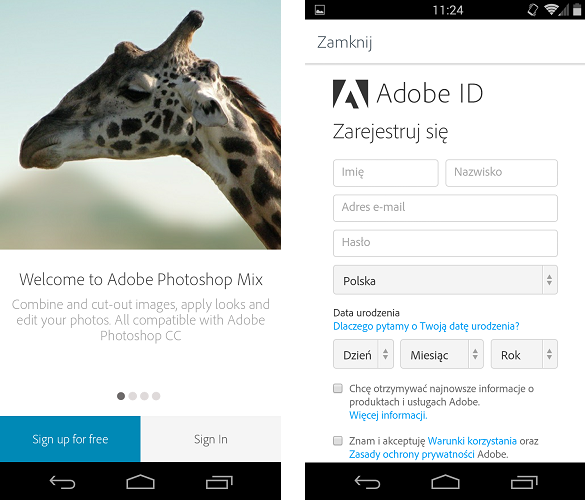Select the third page indicator dot
Screen dimensions: 585x500
click(x=144, y=396)
